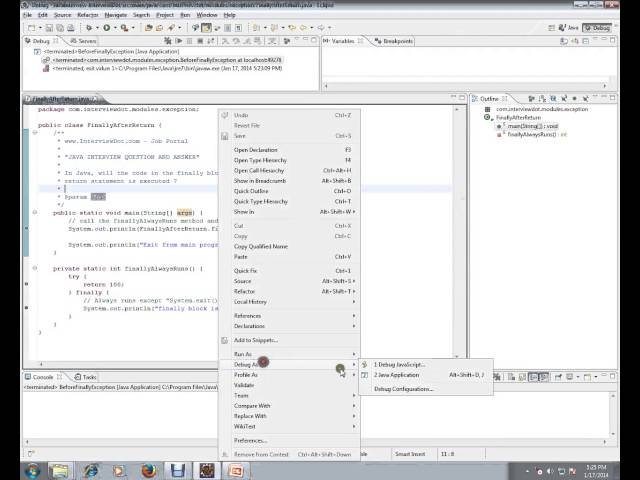Click the Save toolbar icon

(x=49, y=28)
